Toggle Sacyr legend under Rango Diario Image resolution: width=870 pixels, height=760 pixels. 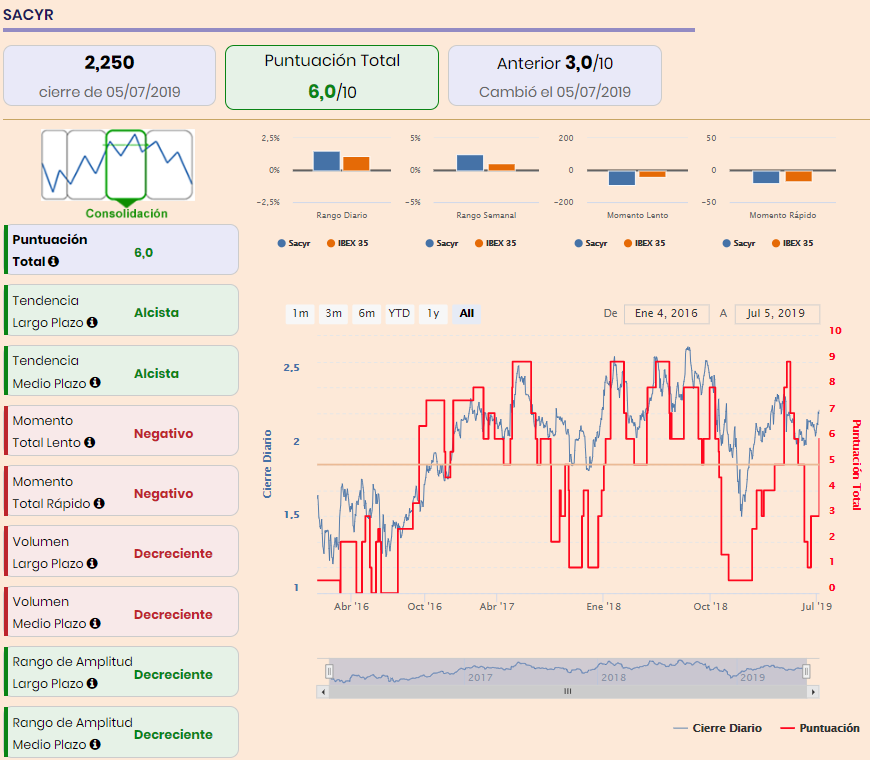click(294, 243)
